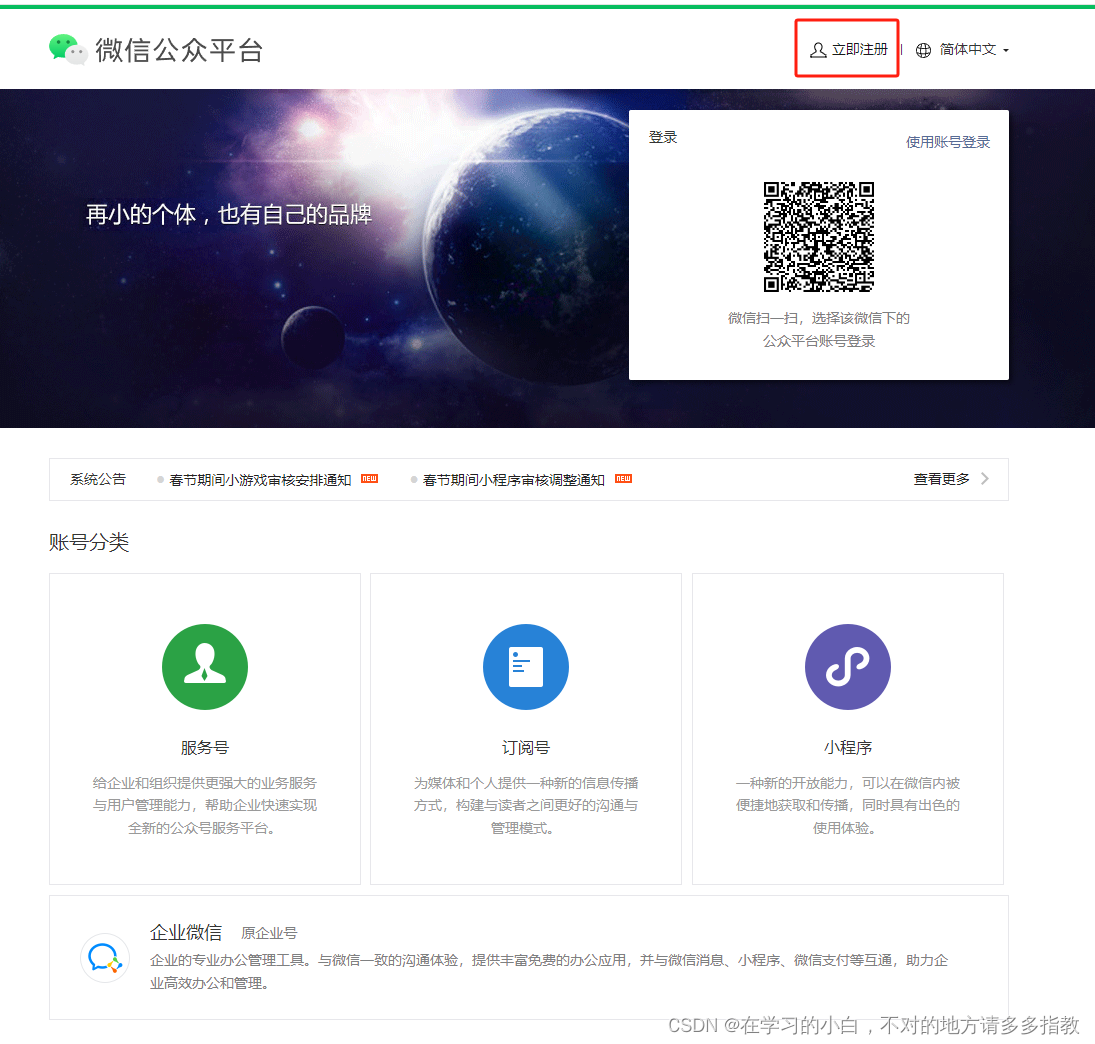Click the 微信公众平台 title text
Viewport: 1095px width, 1044px height.
click(179, 50)
